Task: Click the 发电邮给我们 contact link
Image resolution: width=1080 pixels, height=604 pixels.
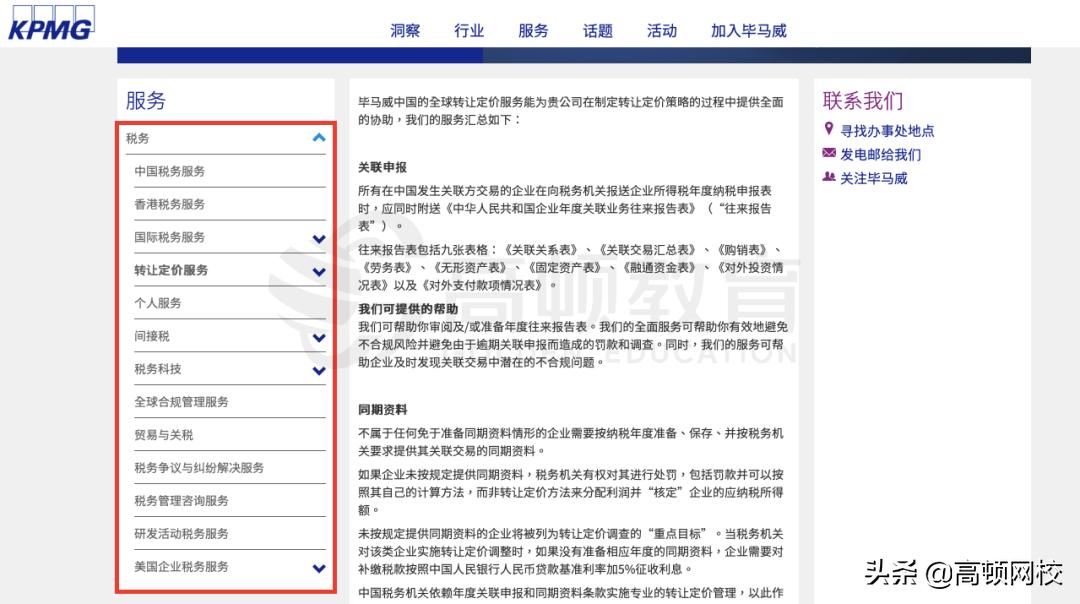Action: click(x=882, y=153)
